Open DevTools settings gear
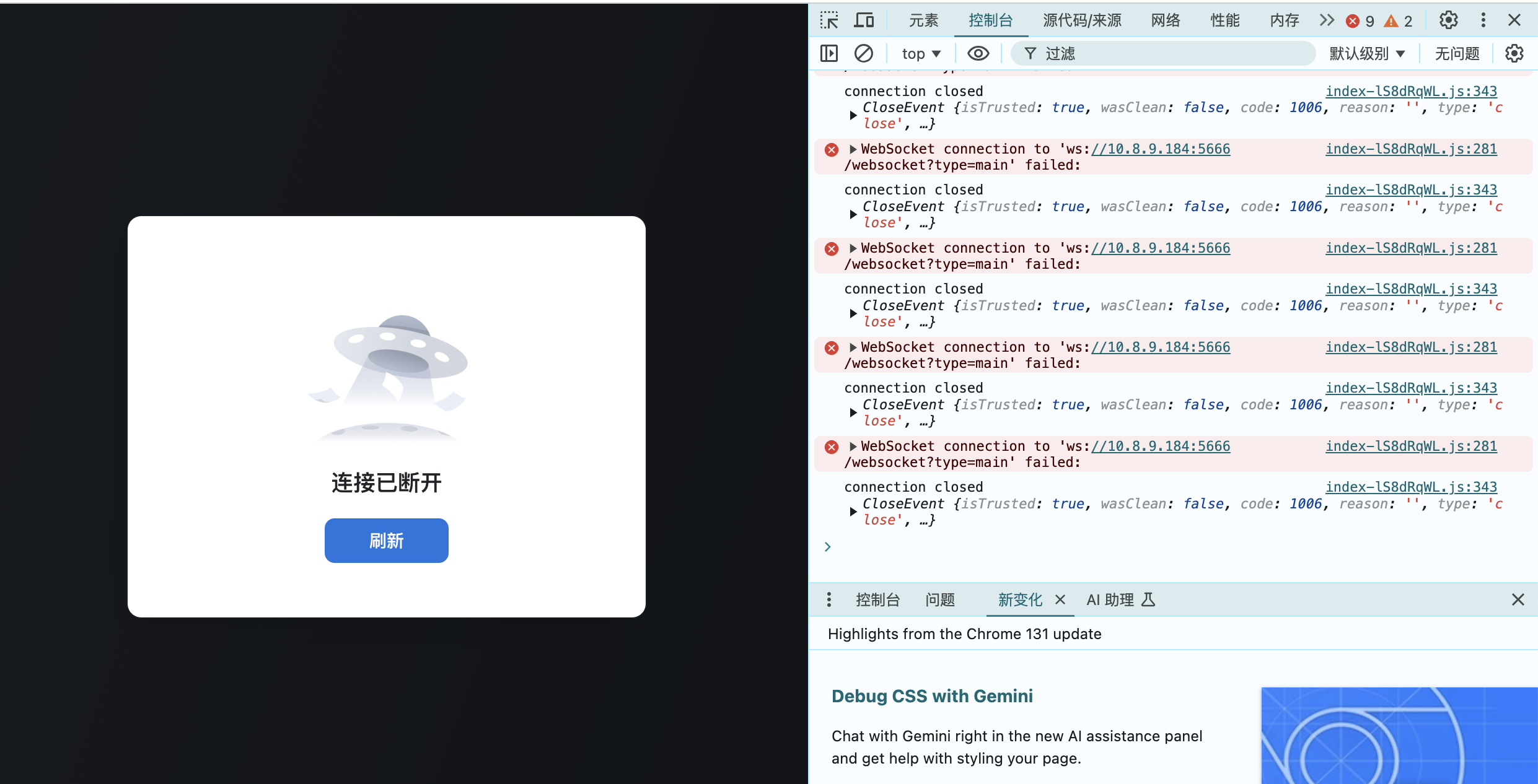The height and width of the screenshot is (784, 1538). 1449,20
